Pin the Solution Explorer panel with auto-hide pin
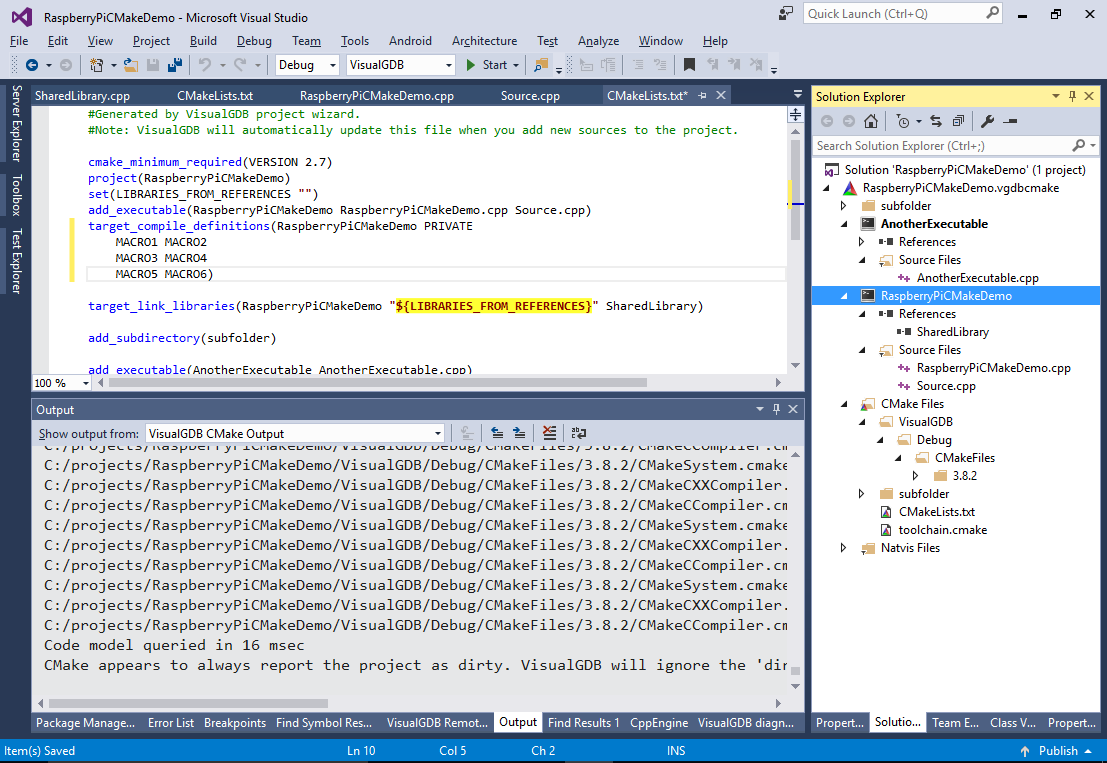Screen dimensions: 1107x763 pyautogui.click(x=1072, y=96)
